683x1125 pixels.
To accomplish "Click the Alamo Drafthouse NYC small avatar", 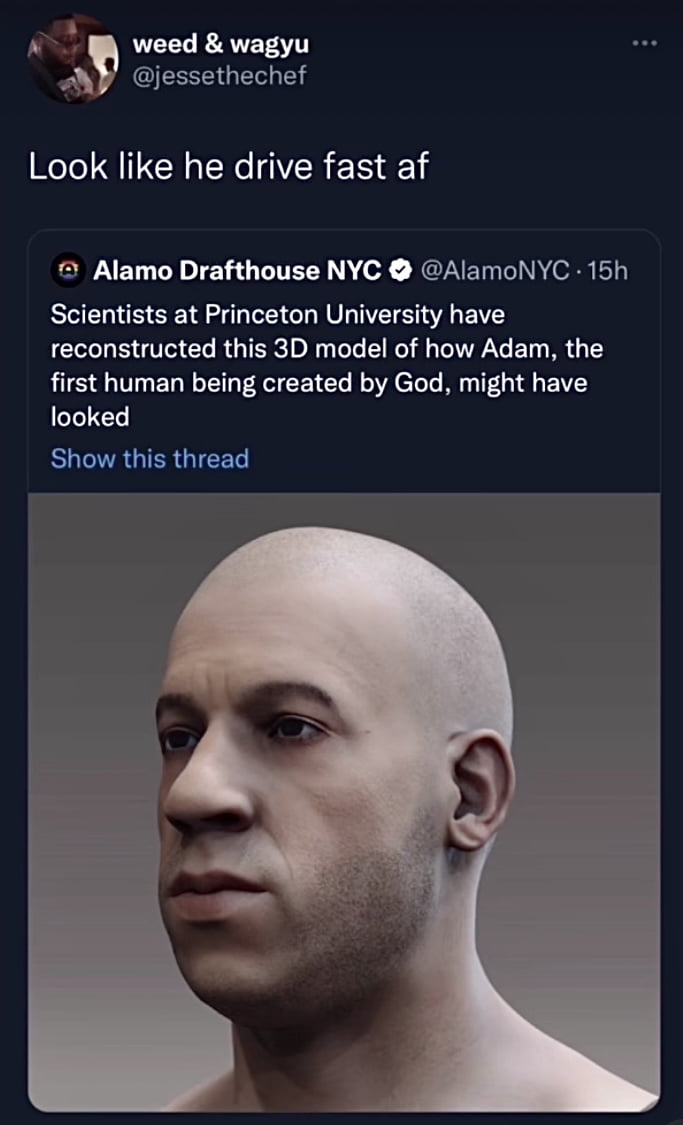I will tap(67, 270).
